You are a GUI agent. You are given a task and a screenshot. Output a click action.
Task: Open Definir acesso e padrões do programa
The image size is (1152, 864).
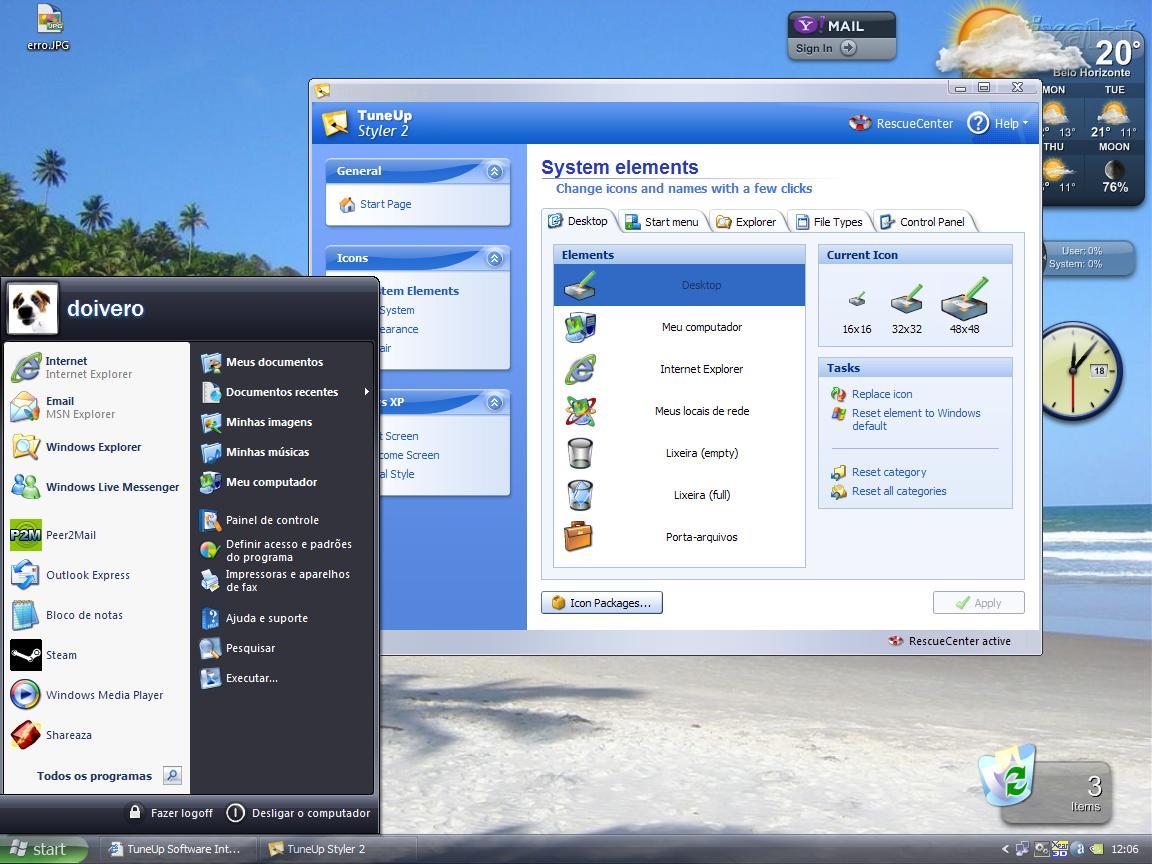click(x=284, y=550)
